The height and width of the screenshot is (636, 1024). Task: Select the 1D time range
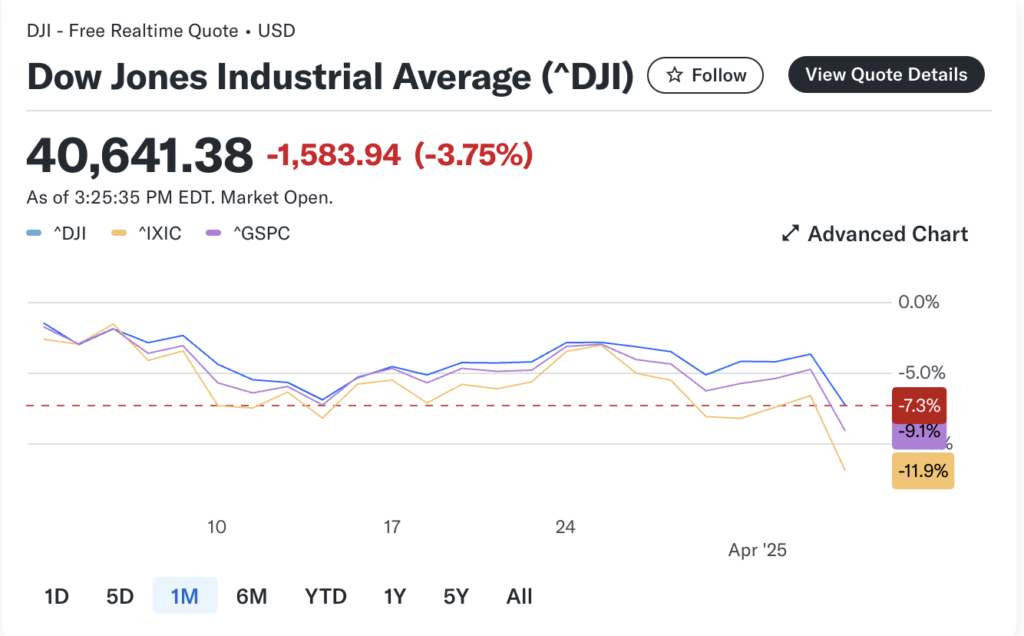point(57,596)
